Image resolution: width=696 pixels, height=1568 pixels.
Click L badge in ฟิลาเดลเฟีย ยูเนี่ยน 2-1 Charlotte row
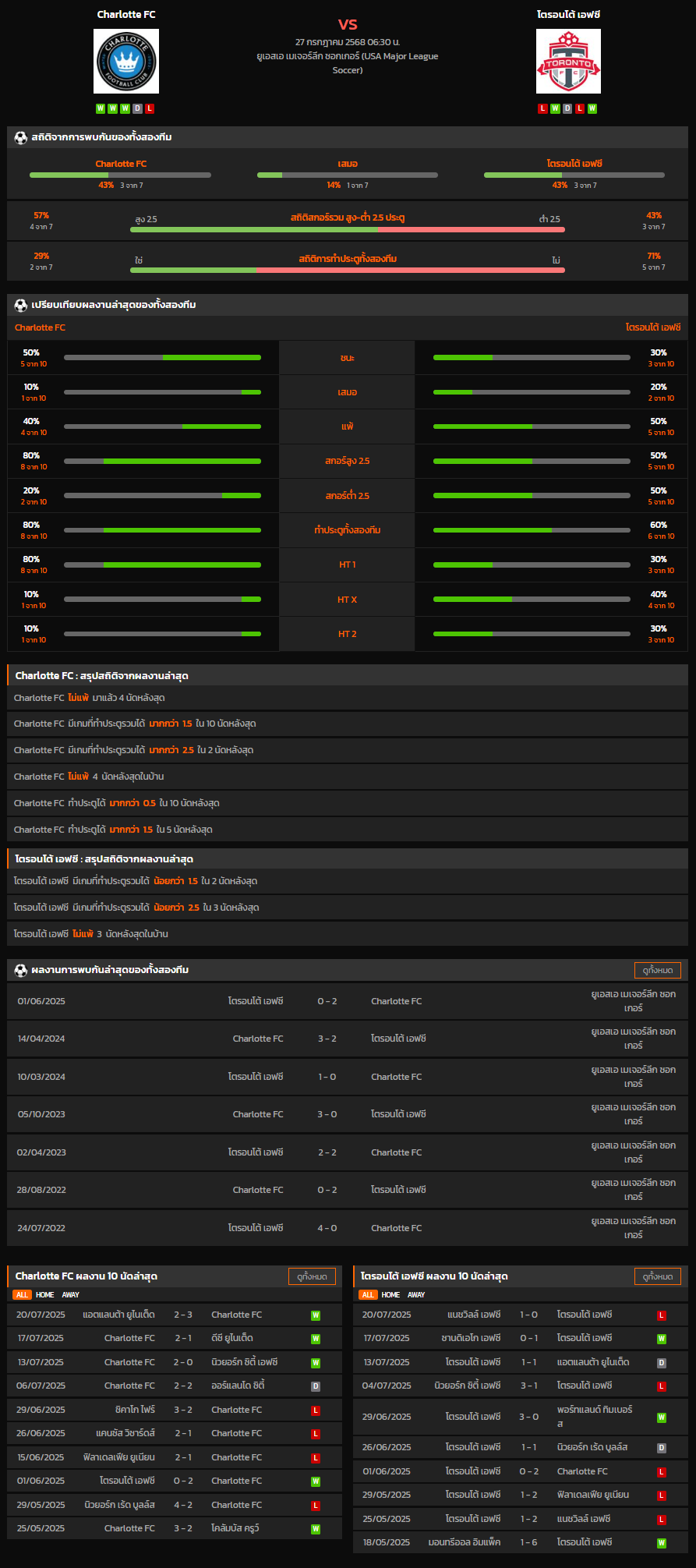coord(316,1458)
